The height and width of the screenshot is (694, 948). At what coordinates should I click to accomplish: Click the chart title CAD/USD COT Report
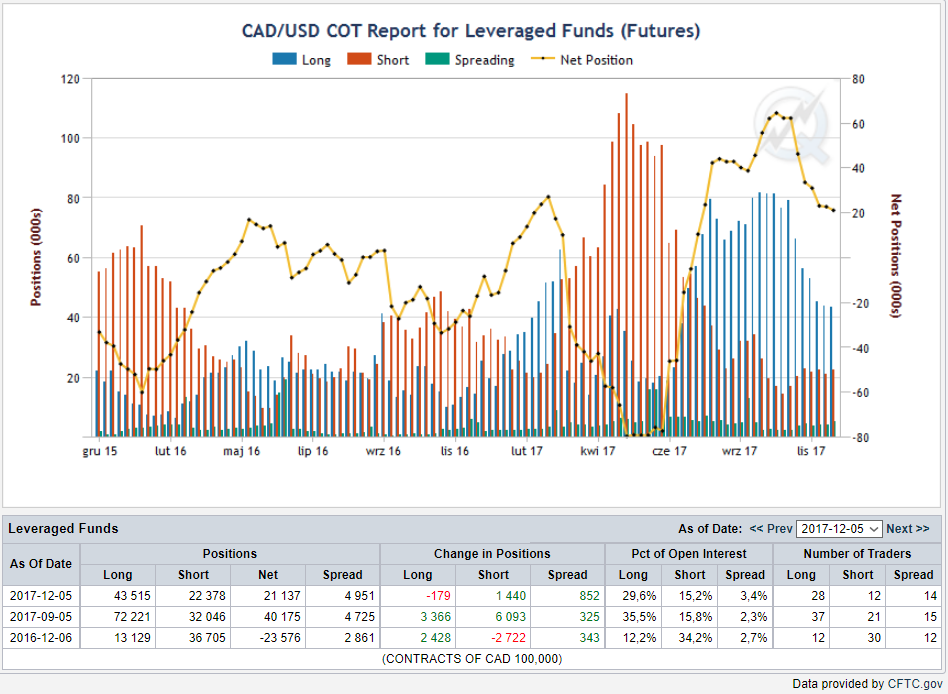point(471,30)
